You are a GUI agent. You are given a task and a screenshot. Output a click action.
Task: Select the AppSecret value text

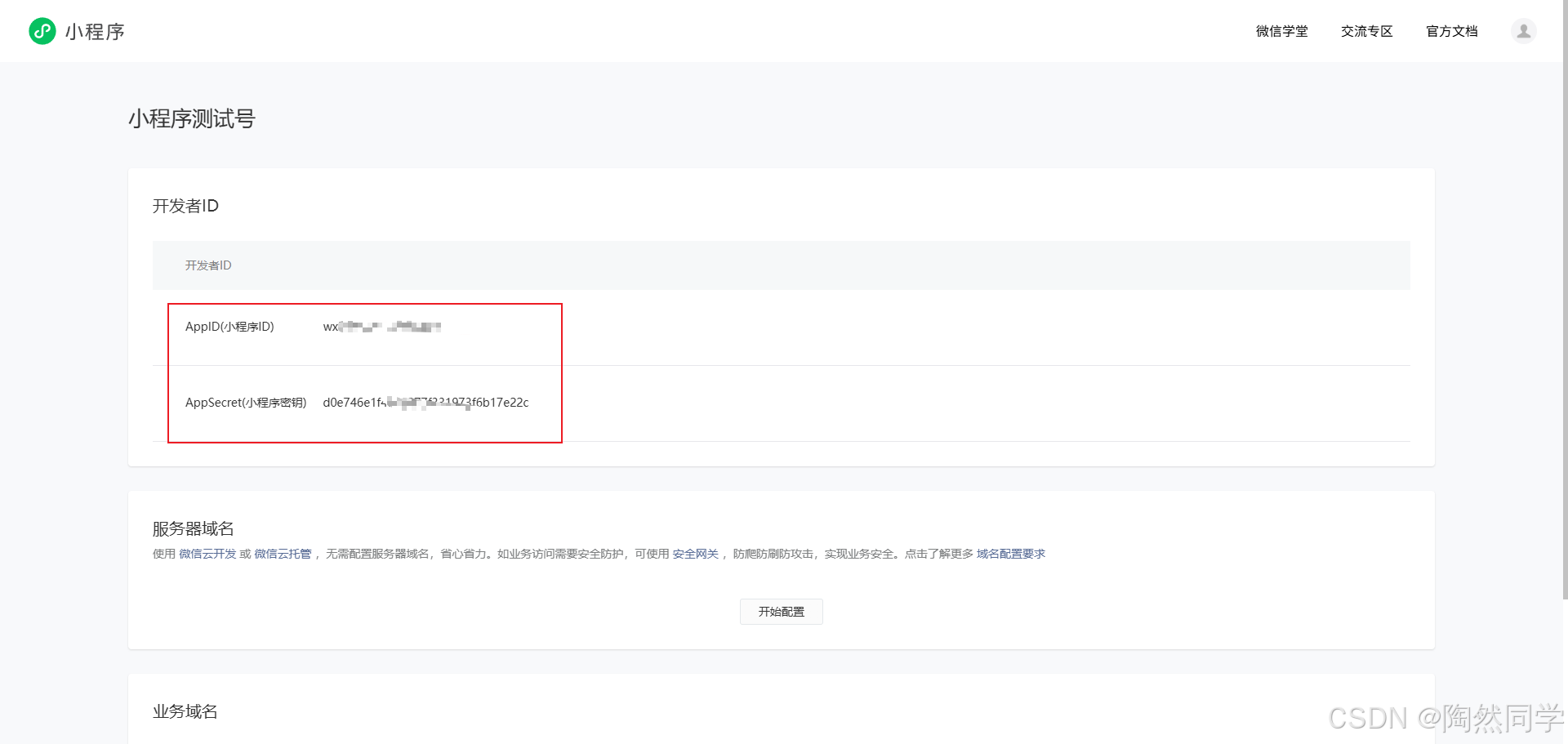(425, 402)
